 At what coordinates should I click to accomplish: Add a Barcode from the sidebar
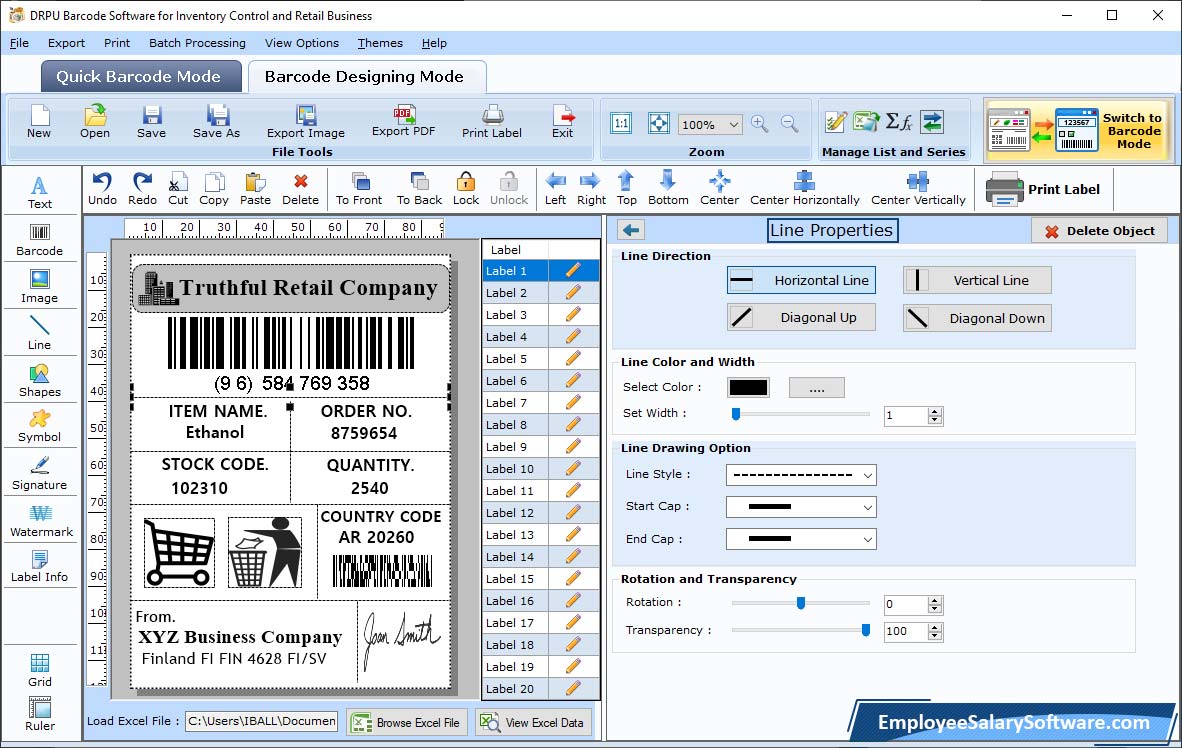(x=39, y=240)
